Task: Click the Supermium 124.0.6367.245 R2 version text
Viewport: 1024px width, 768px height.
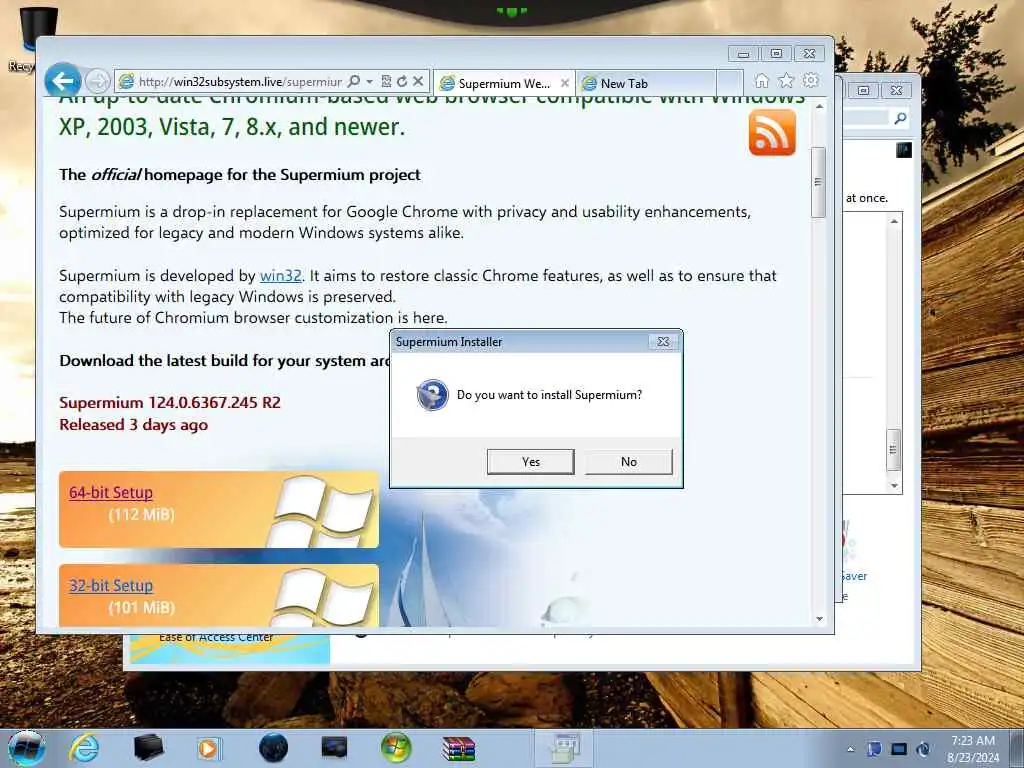Action: 170,402
